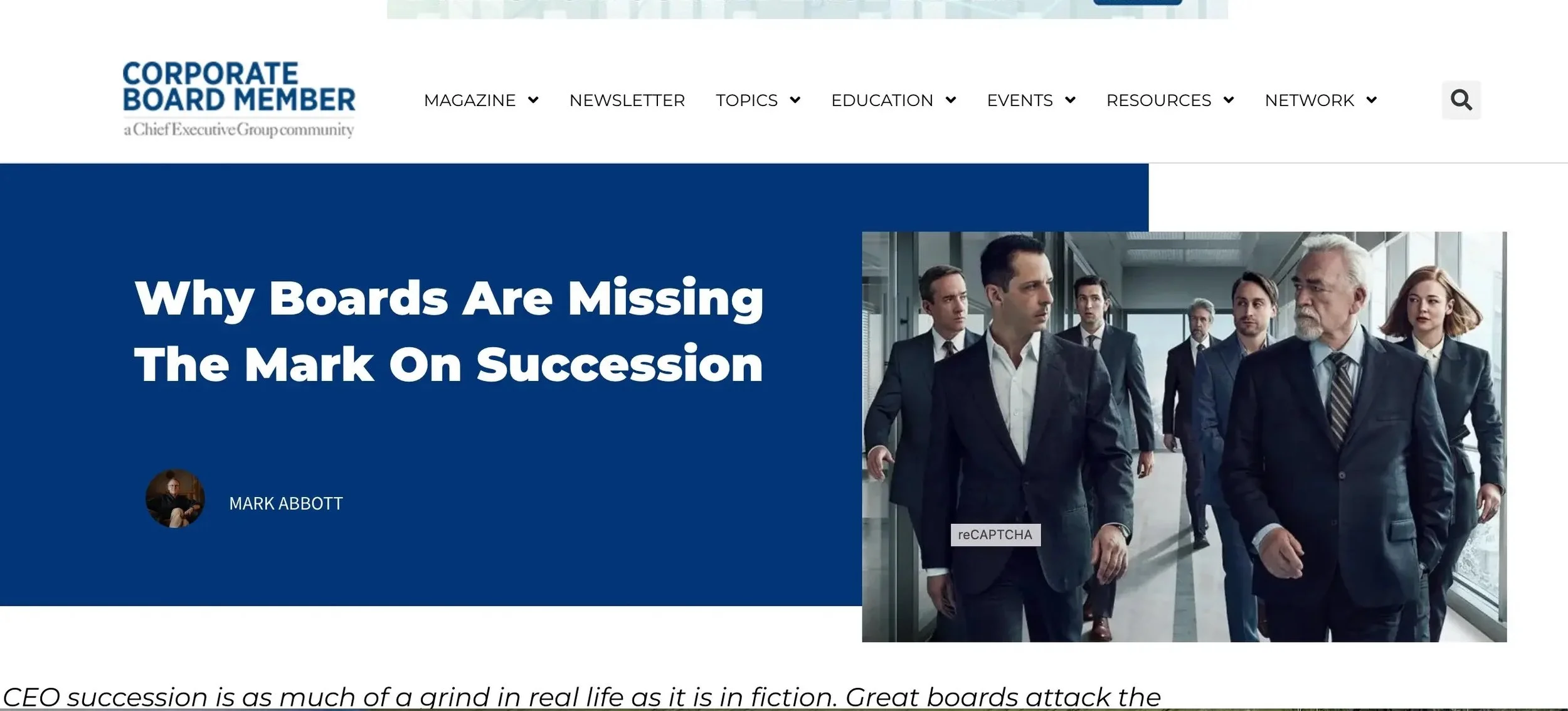The width and height of the screenshot is (1568, 711).
Task: Expand the Topics dropdown chevron
Action: (x=795, y=100)
